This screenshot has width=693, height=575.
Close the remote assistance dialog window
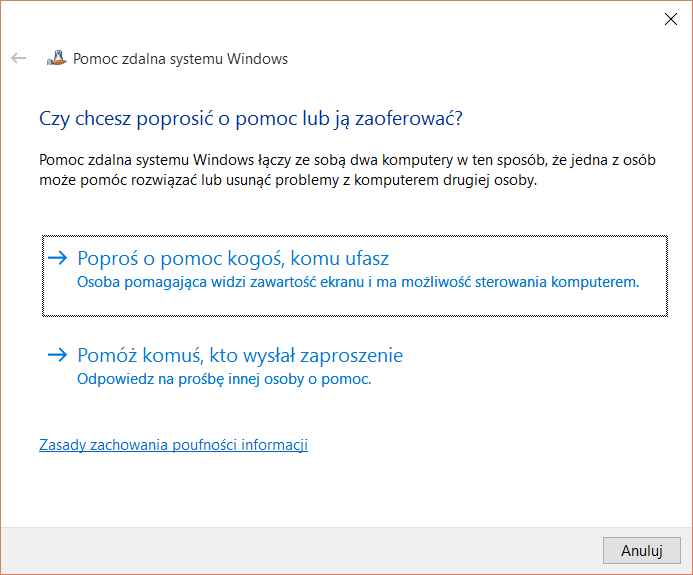click(x=668, y=18)
